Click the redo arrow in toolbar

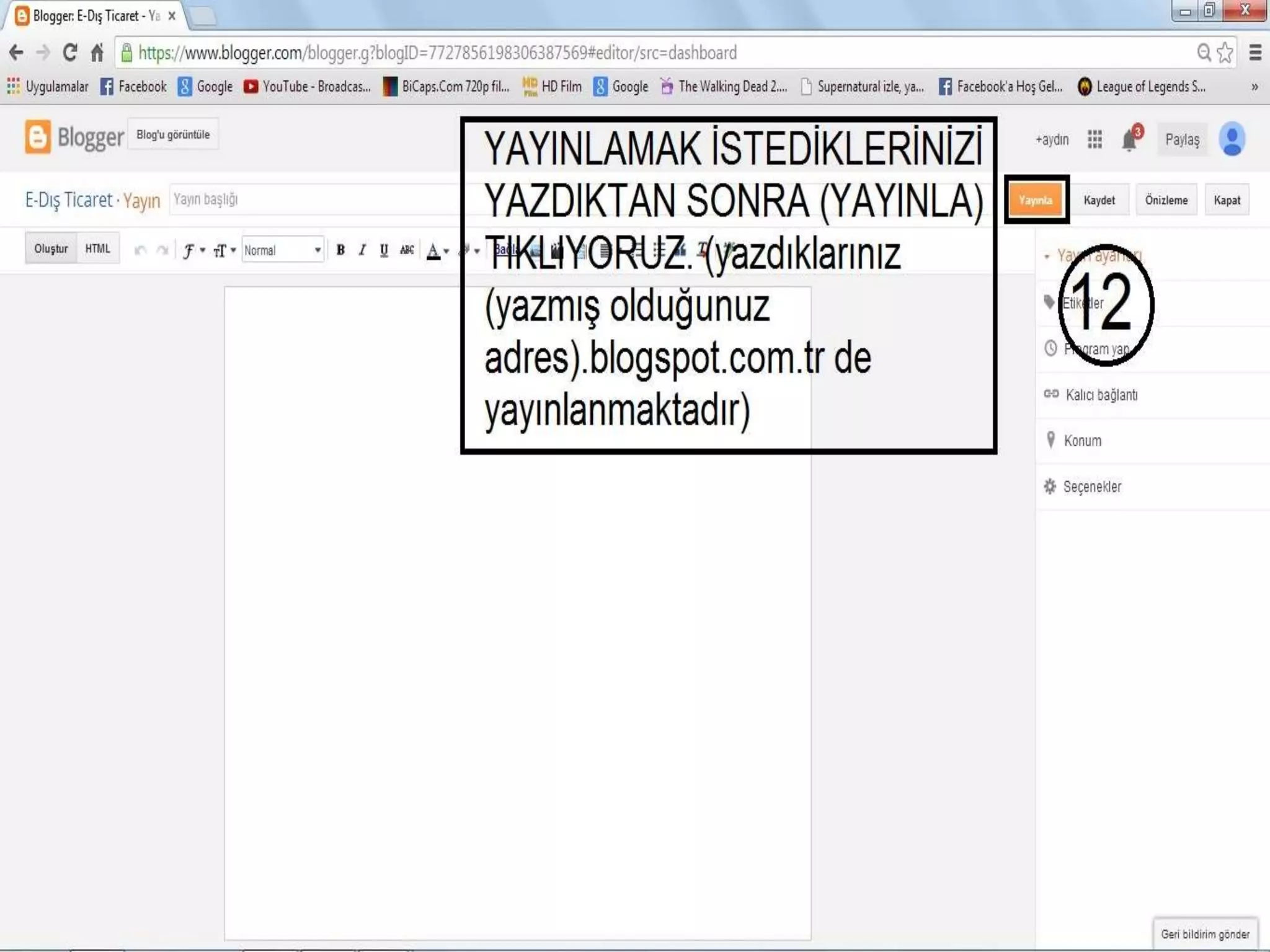[x=162, y=250]
